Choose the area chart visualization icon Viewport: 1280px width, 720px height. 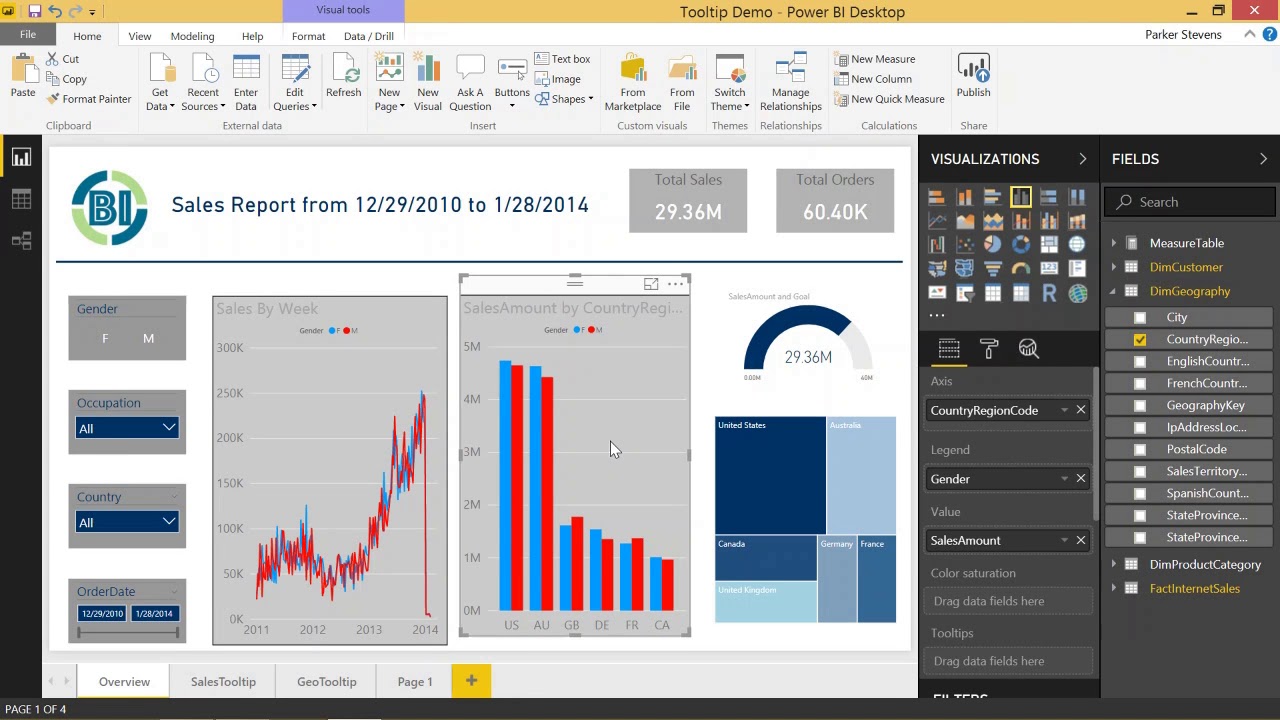(965, 220)
